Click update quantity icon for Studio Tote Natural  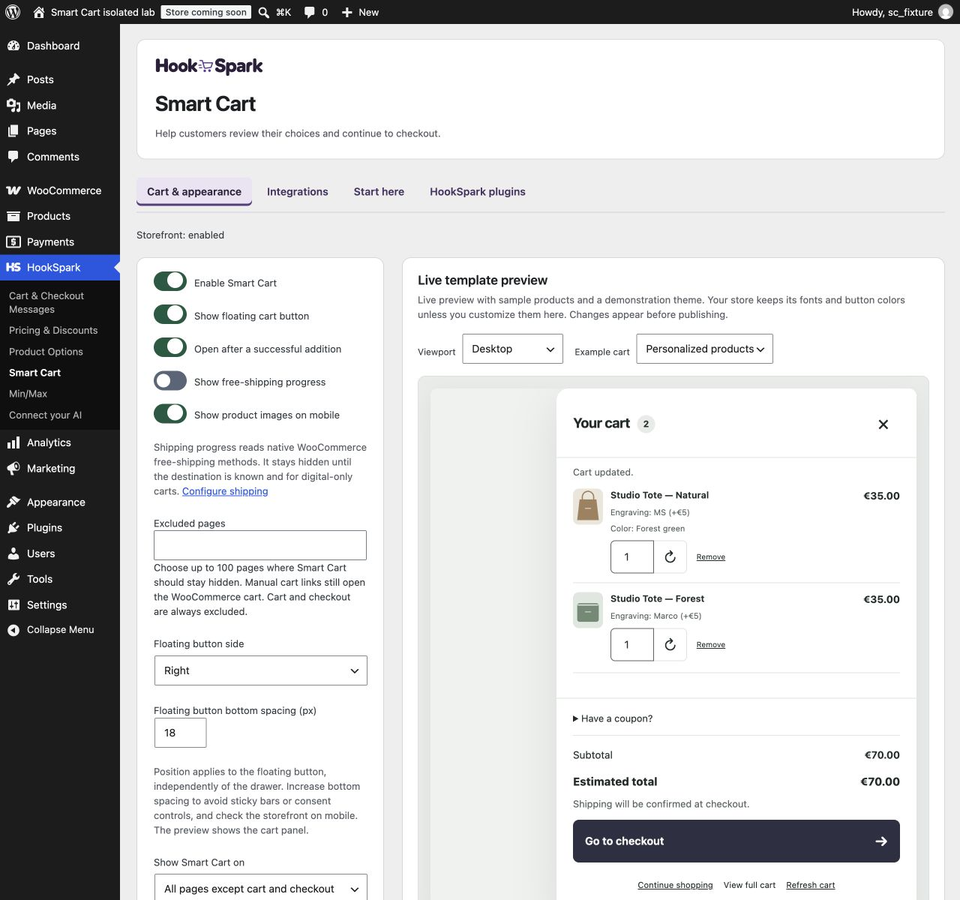pyautogui.click(x=670, y=557)
